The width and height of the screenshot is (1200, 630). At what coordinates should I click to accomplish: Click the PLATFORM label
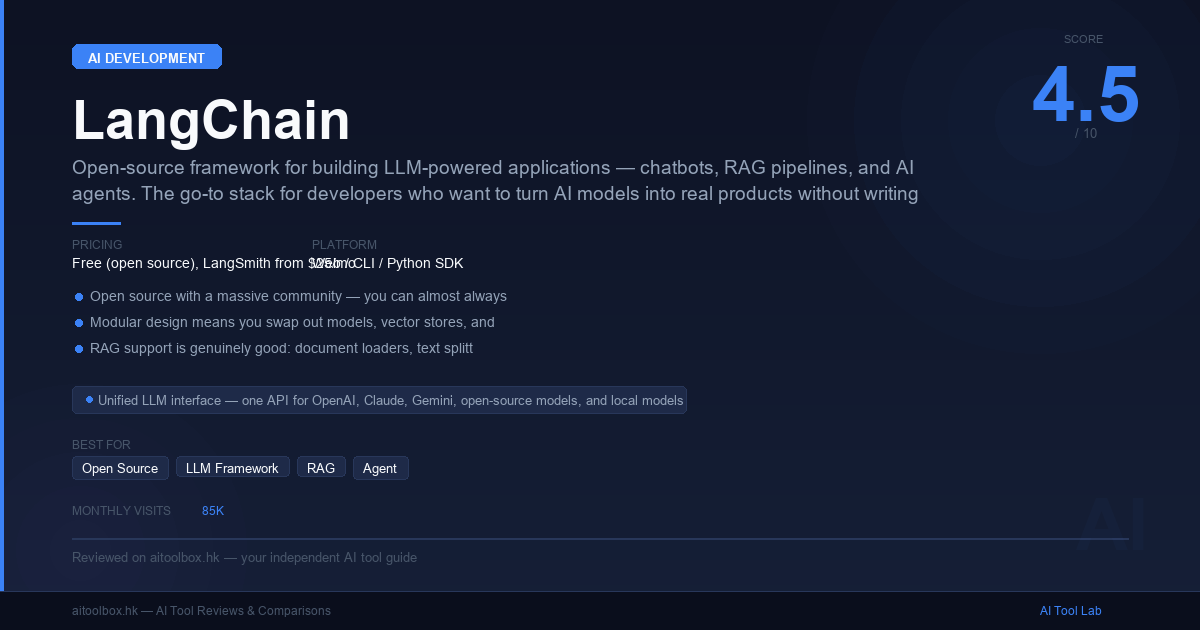click(x=344, y=245)
